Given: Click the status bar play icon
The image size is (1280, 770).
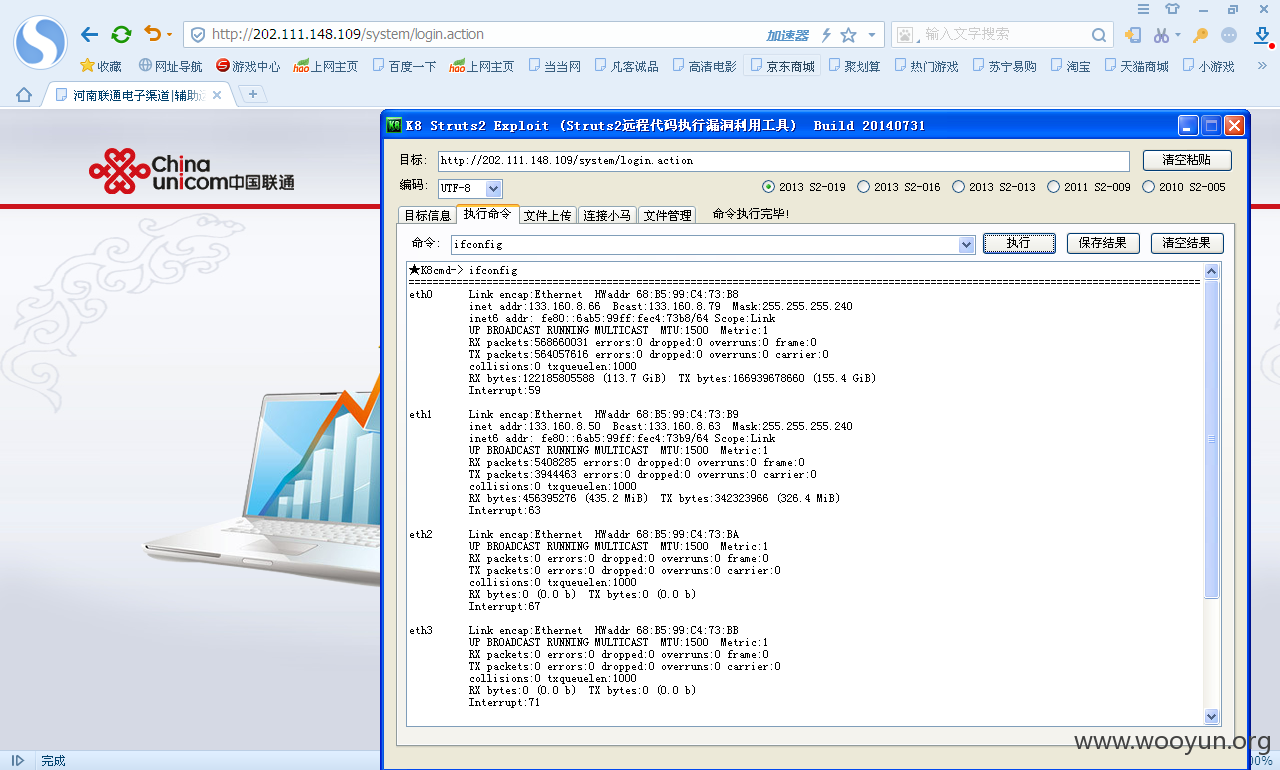Looking at the screenshot, I should click(x=17, y=760).
